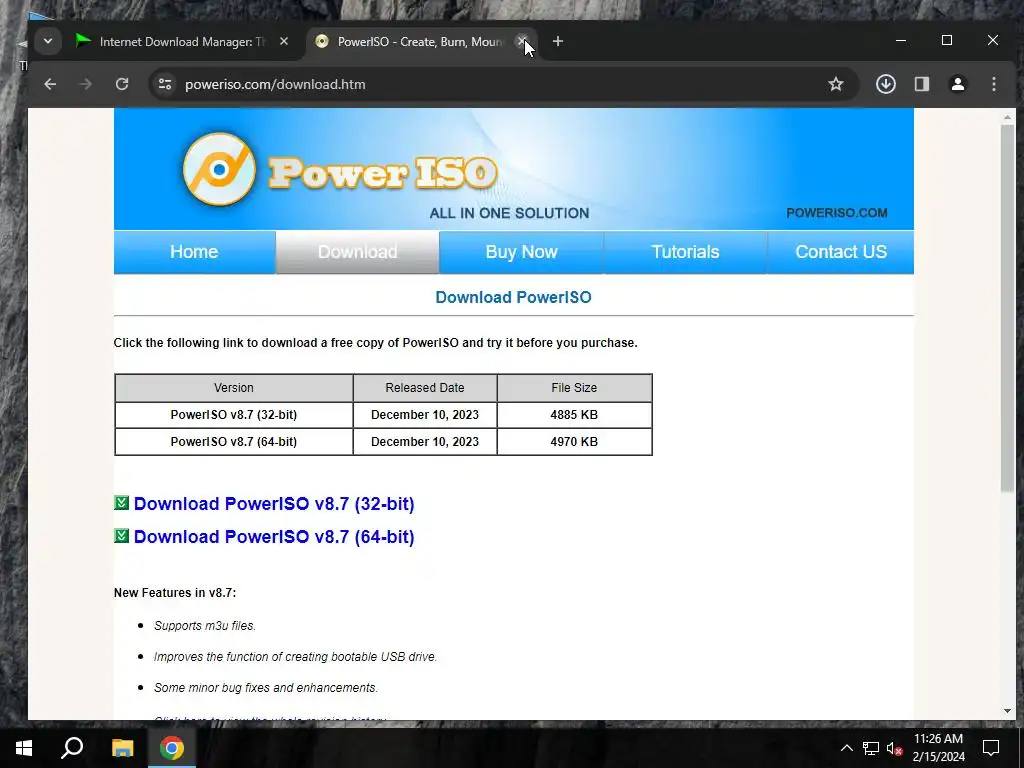Switch to Internet Download Manager tab

180,42
